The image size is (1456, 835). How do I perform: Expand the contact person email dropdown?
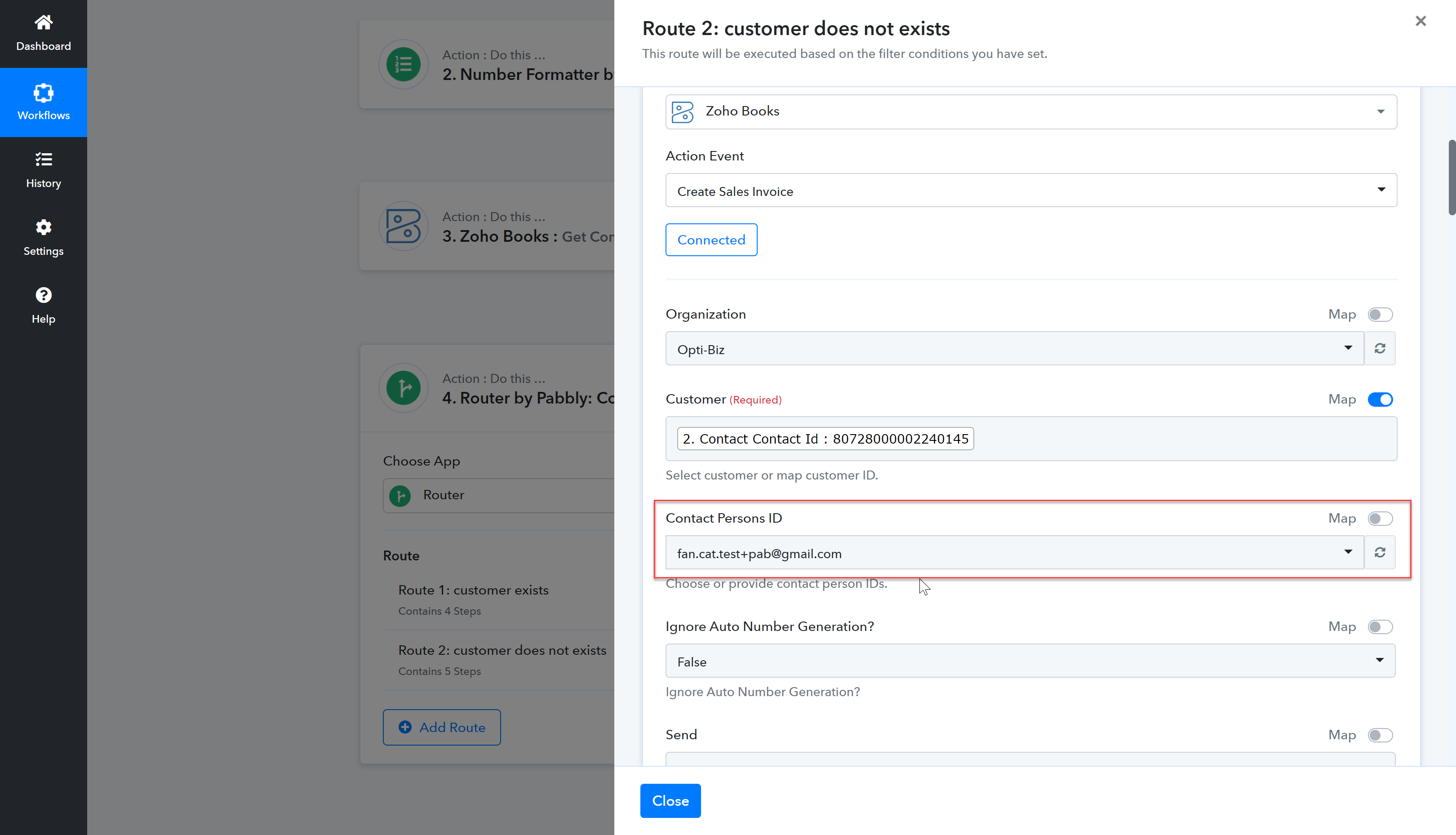pyautogui.click(x=1014, y=552)
